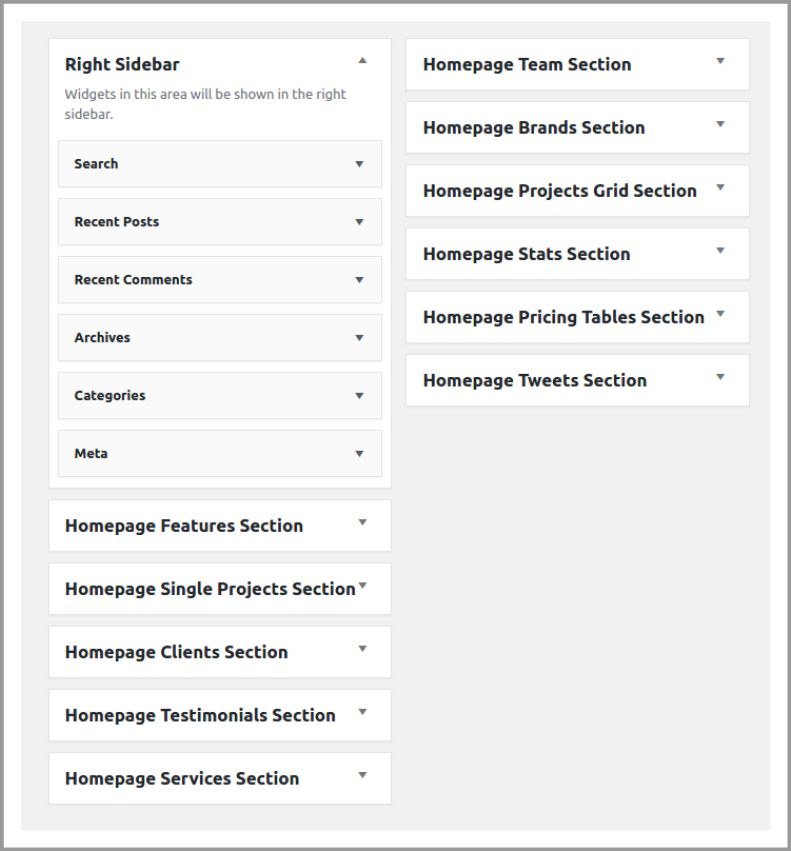Click the Meta widget title
This screenshot has height=851, width=791.
click(x=91, y=454)
